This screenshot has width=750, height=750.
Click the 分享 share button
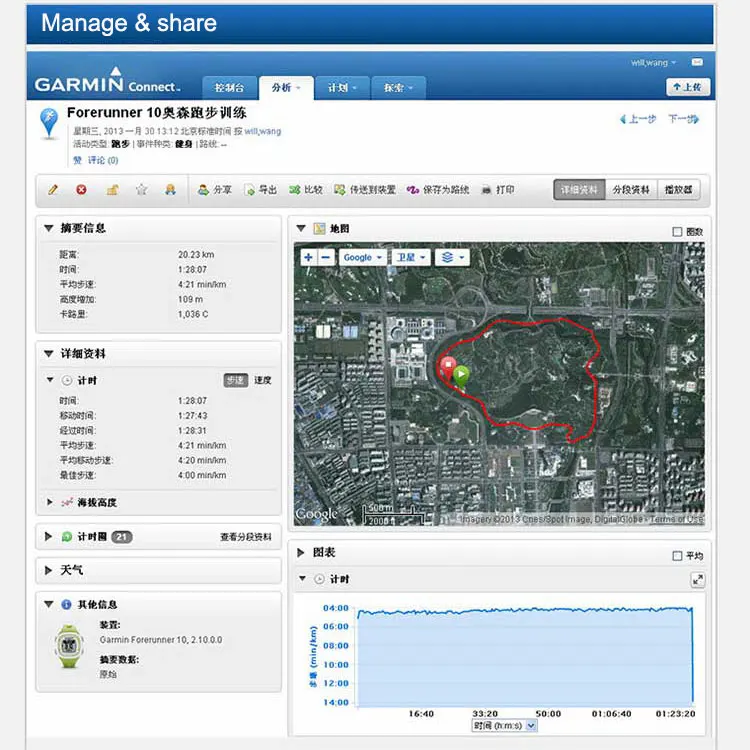(215, 190)
